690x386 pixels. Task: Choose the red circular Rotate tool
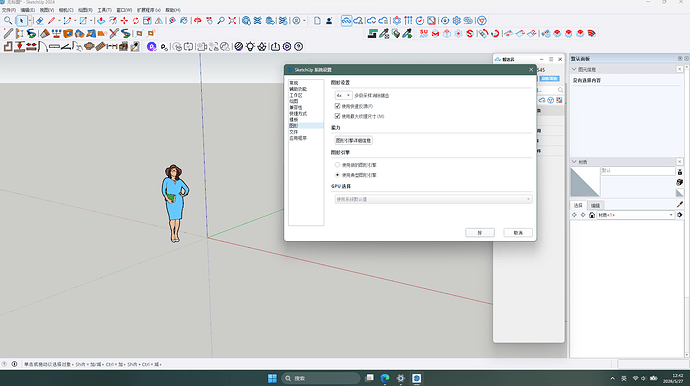coord(136,21)
